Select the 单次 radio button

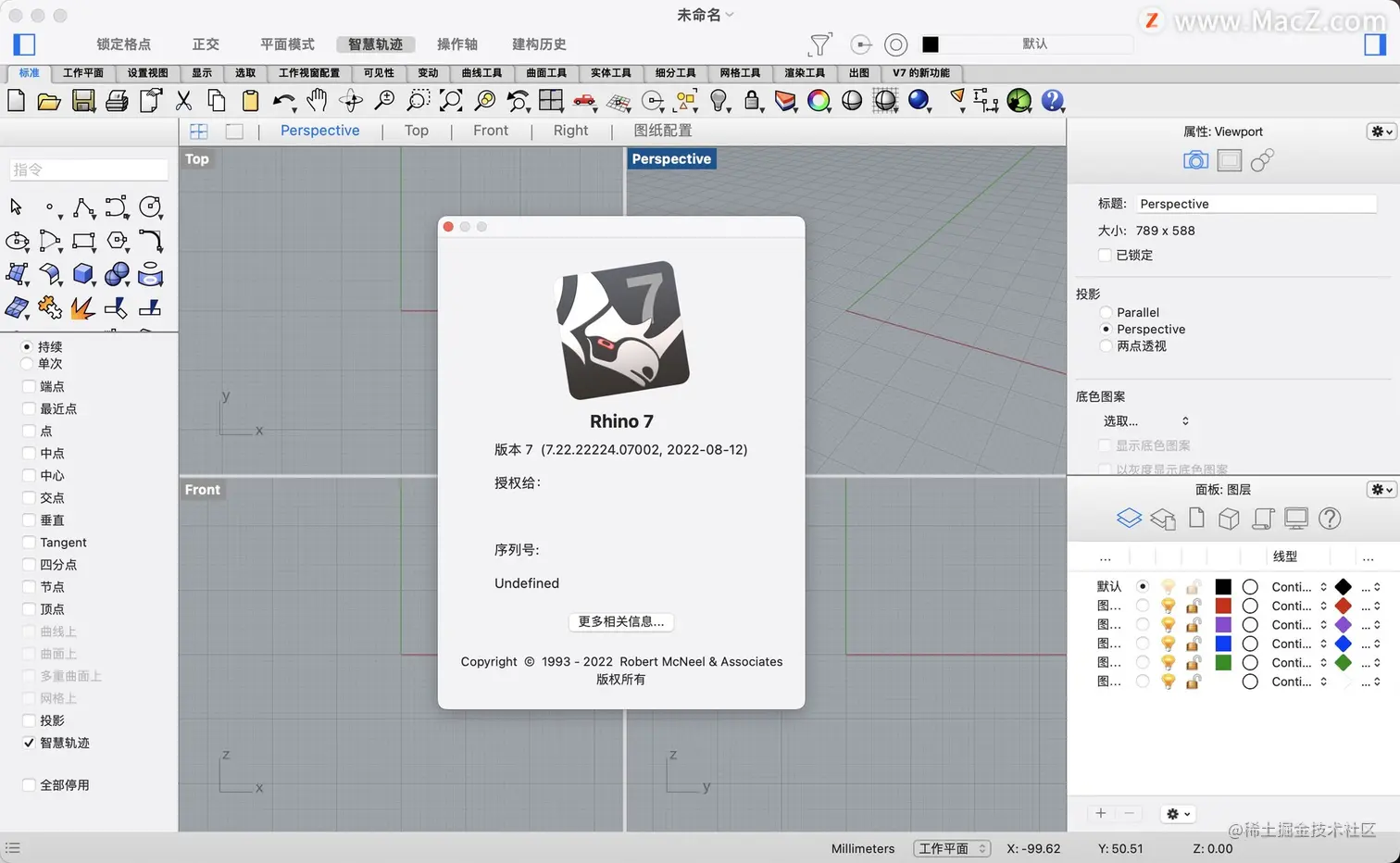[x=27, y=363]
